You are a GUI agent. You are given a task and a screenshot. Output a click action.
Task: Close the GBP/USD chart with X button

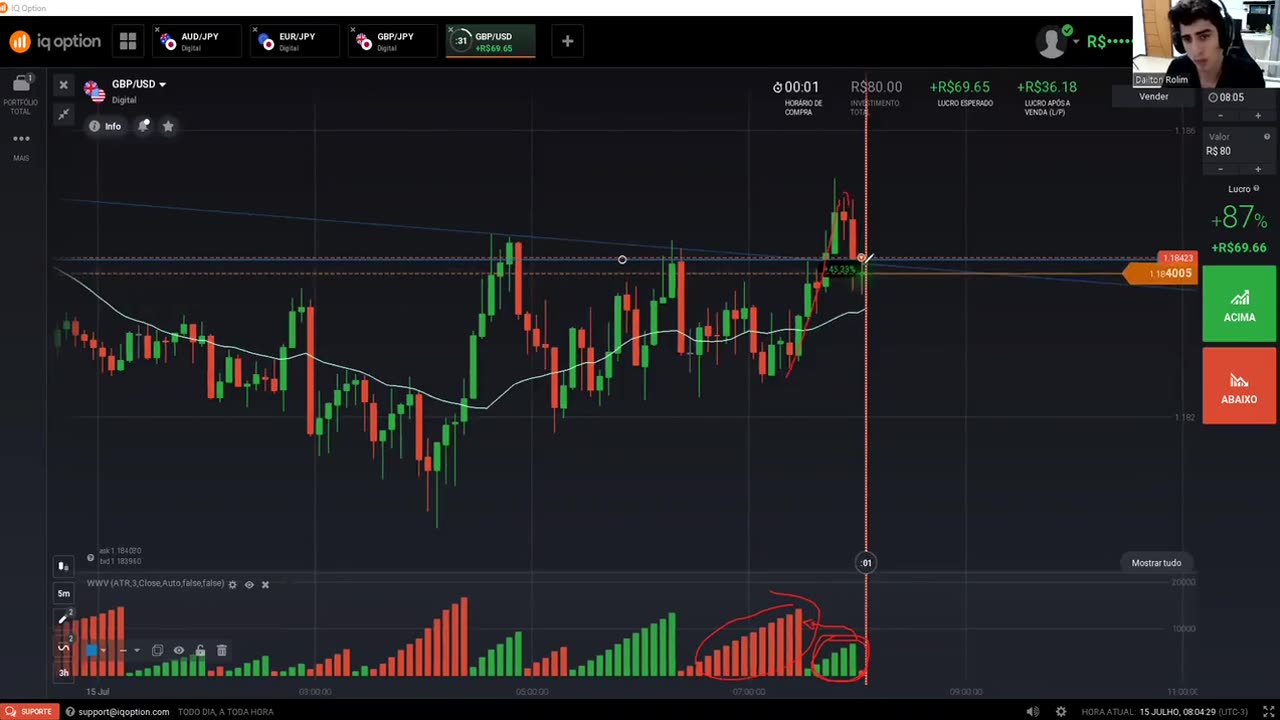[x=63, y=85]
